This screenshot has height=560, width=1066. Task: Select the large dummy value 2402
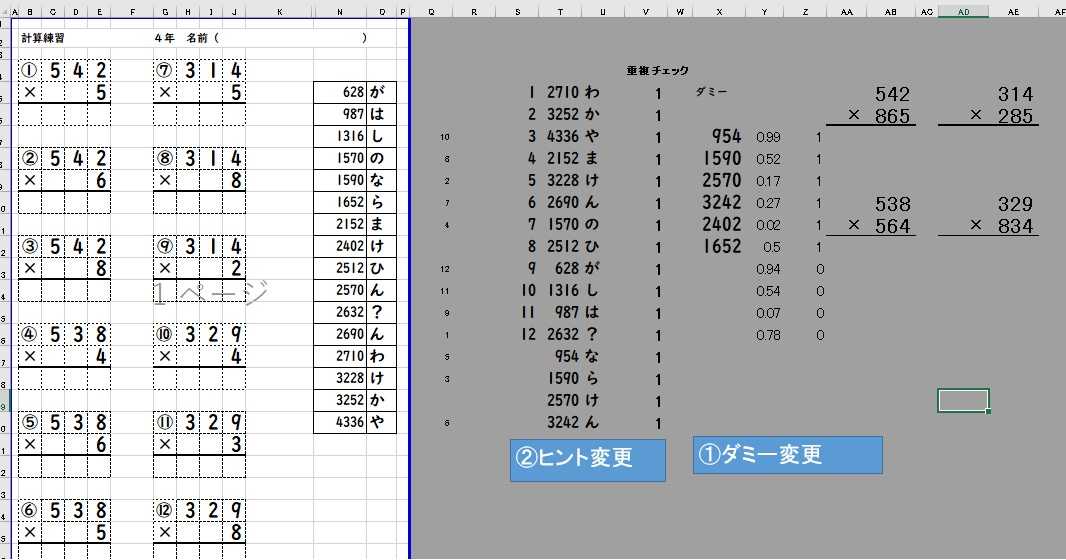pos(722,224)
